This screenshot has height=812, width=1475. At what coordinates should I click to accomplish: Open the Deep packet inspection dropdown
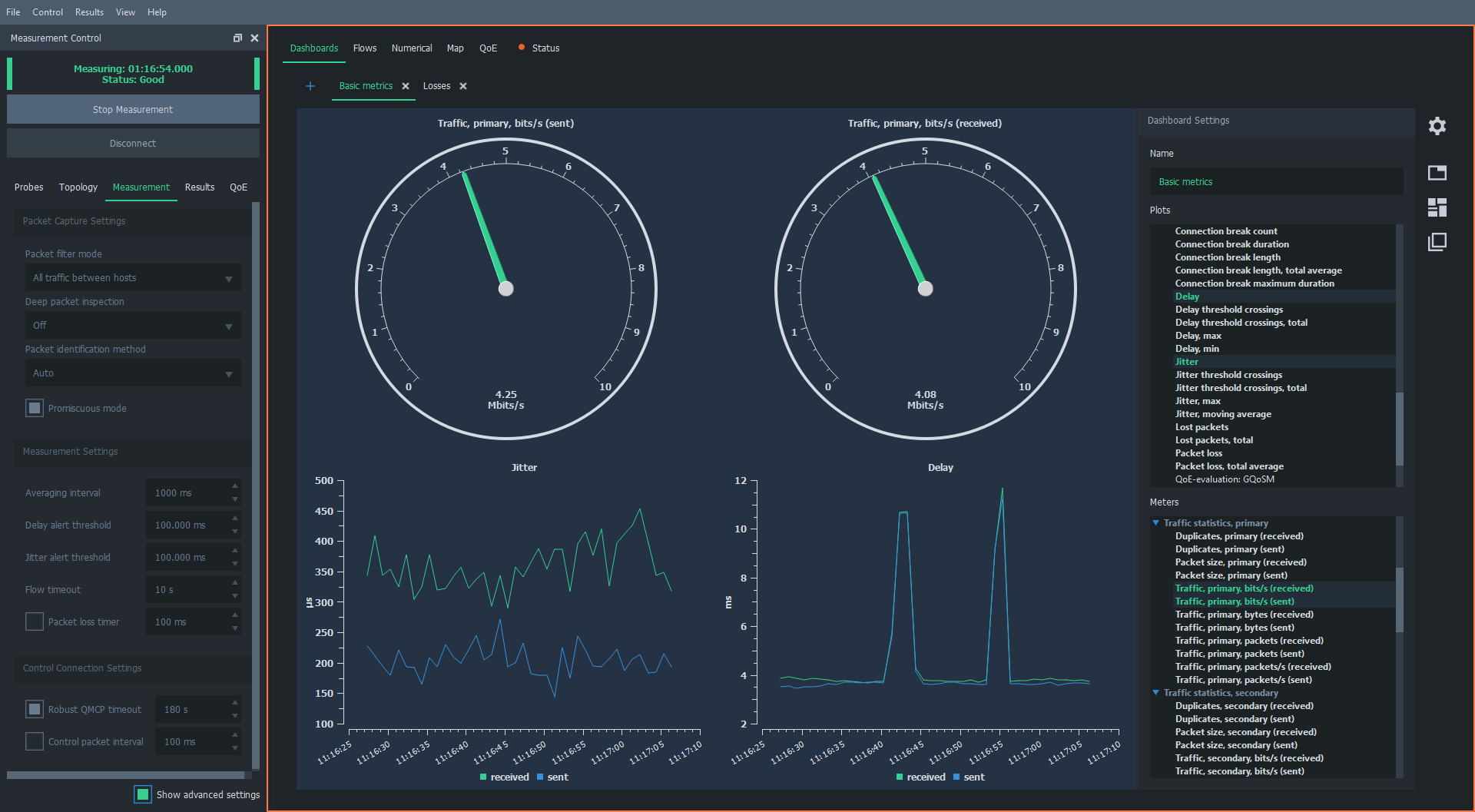point(132,326)
